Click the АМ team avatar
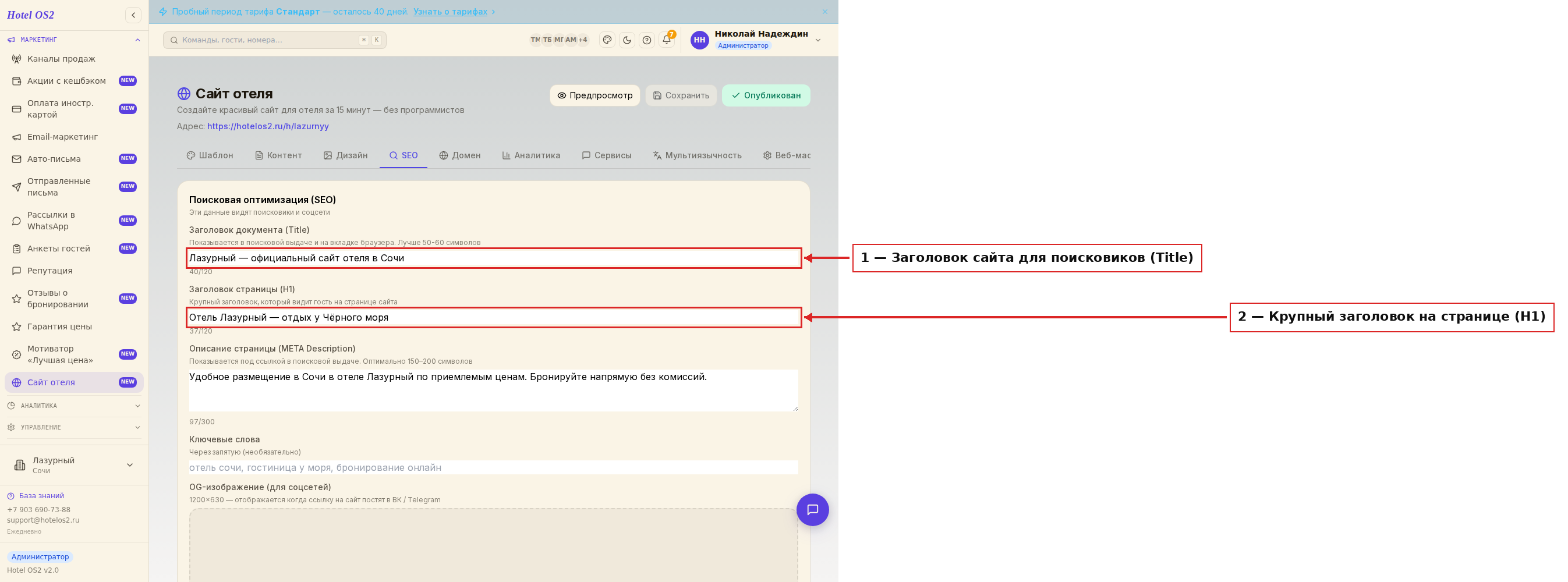Viewport: 1568px width, 582px height. tap(571, 40)
